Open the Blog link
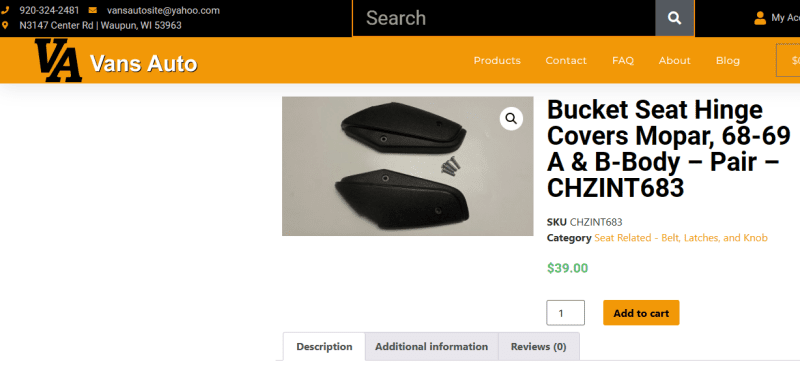Image resolution: width=800 pixels, height=371 pixels. tap(728, 61)
